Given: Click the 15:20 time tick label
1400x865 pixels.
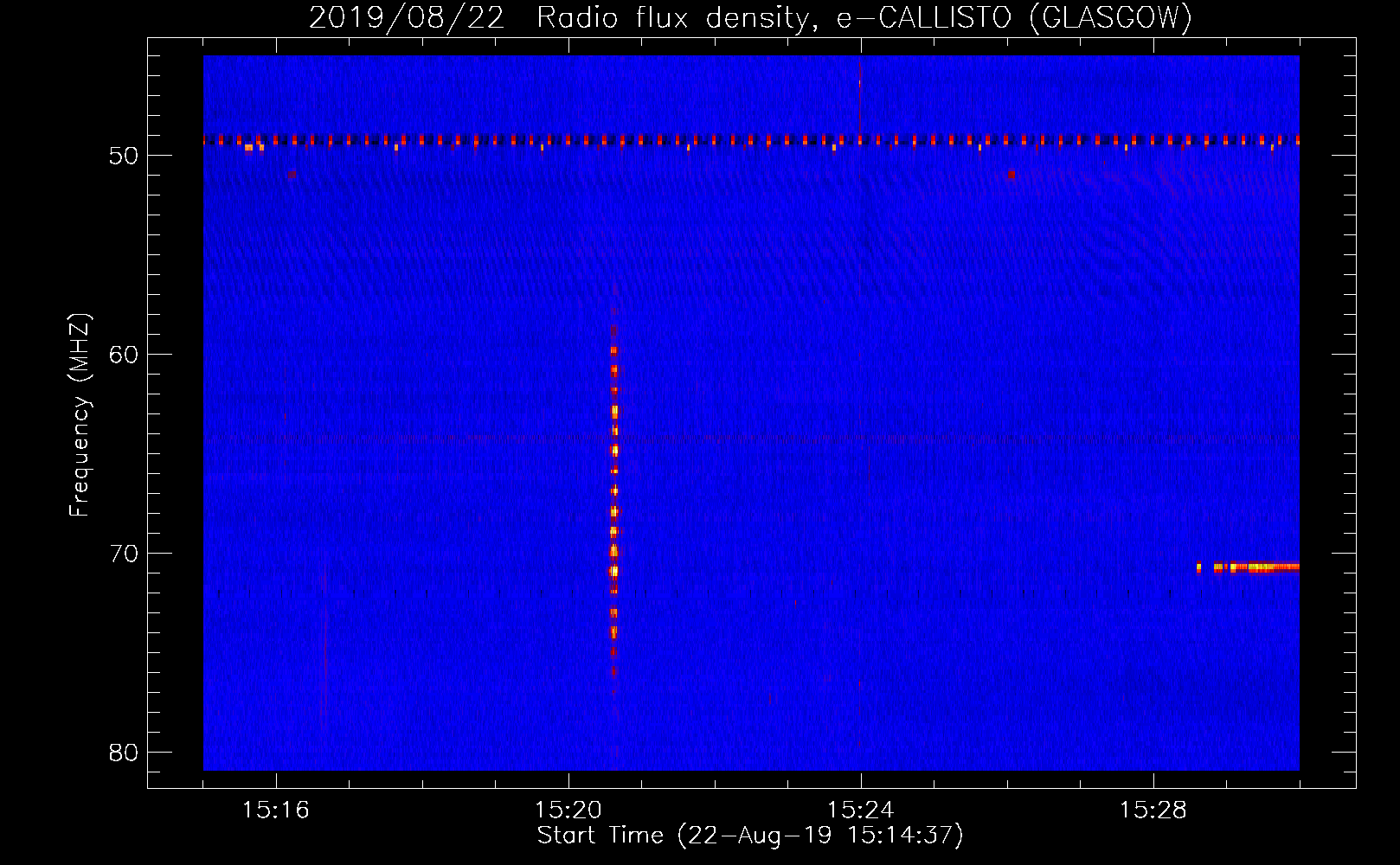Looking at the screenshot, I should pos(568,810).
